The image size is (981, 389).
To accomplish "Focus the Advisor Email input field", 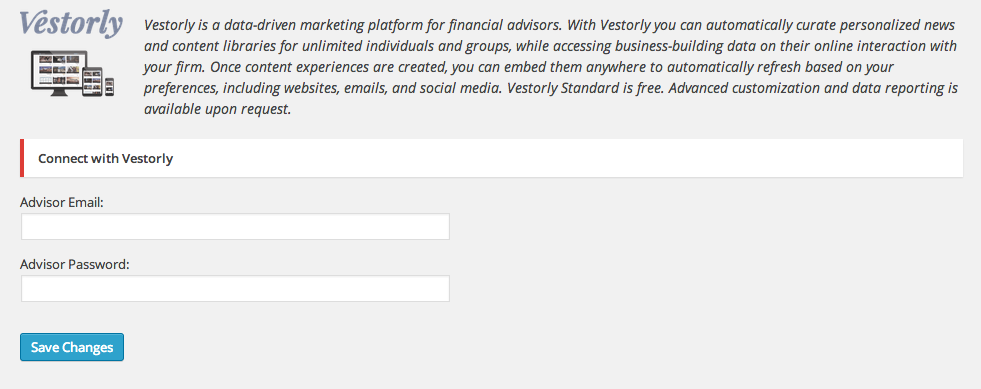I will click(x=235, y=226).
